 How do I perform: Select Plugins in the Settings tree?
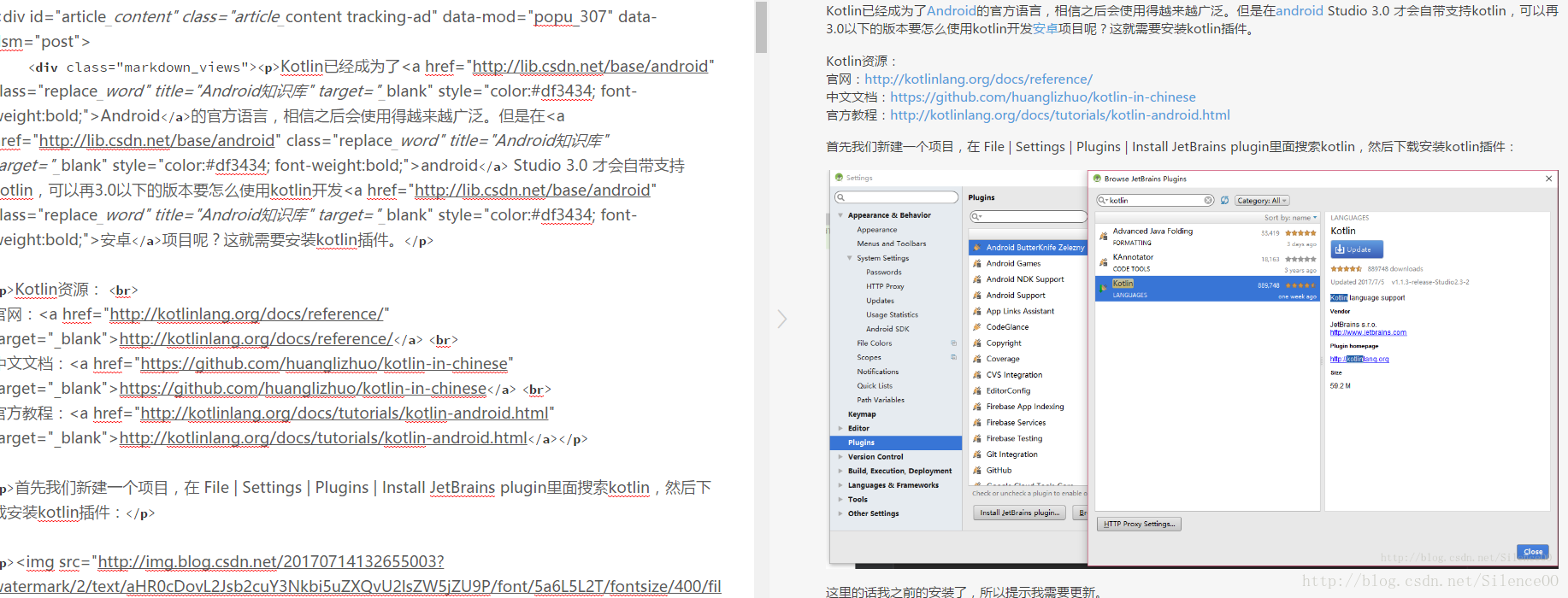point(896,443)
